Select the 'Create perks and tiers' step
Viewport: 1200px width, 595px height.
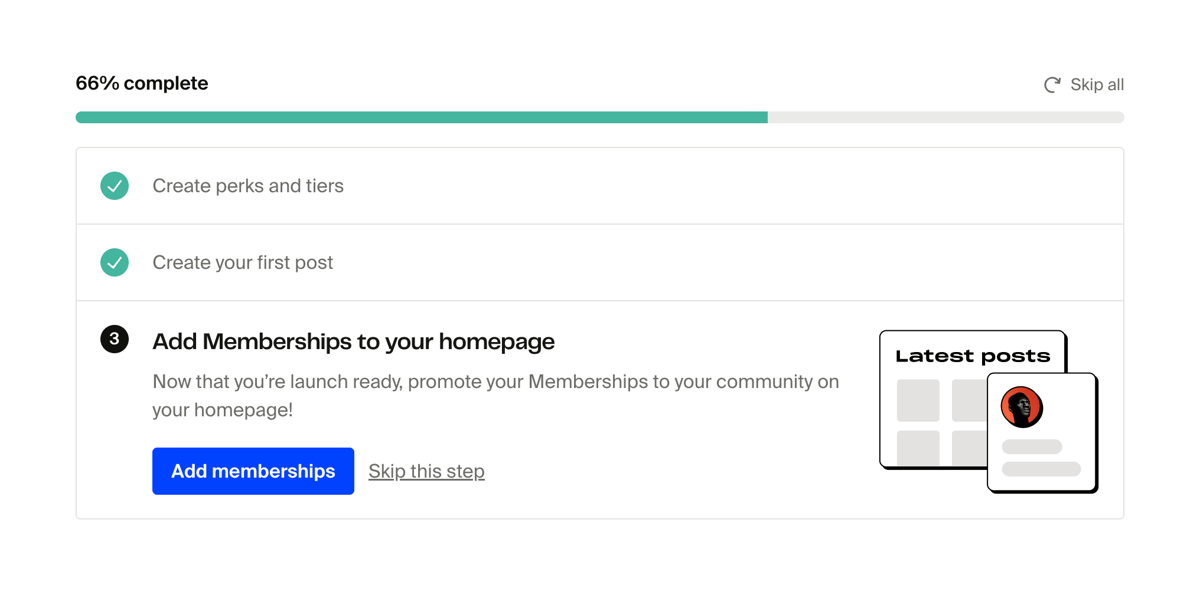(248, 186)
